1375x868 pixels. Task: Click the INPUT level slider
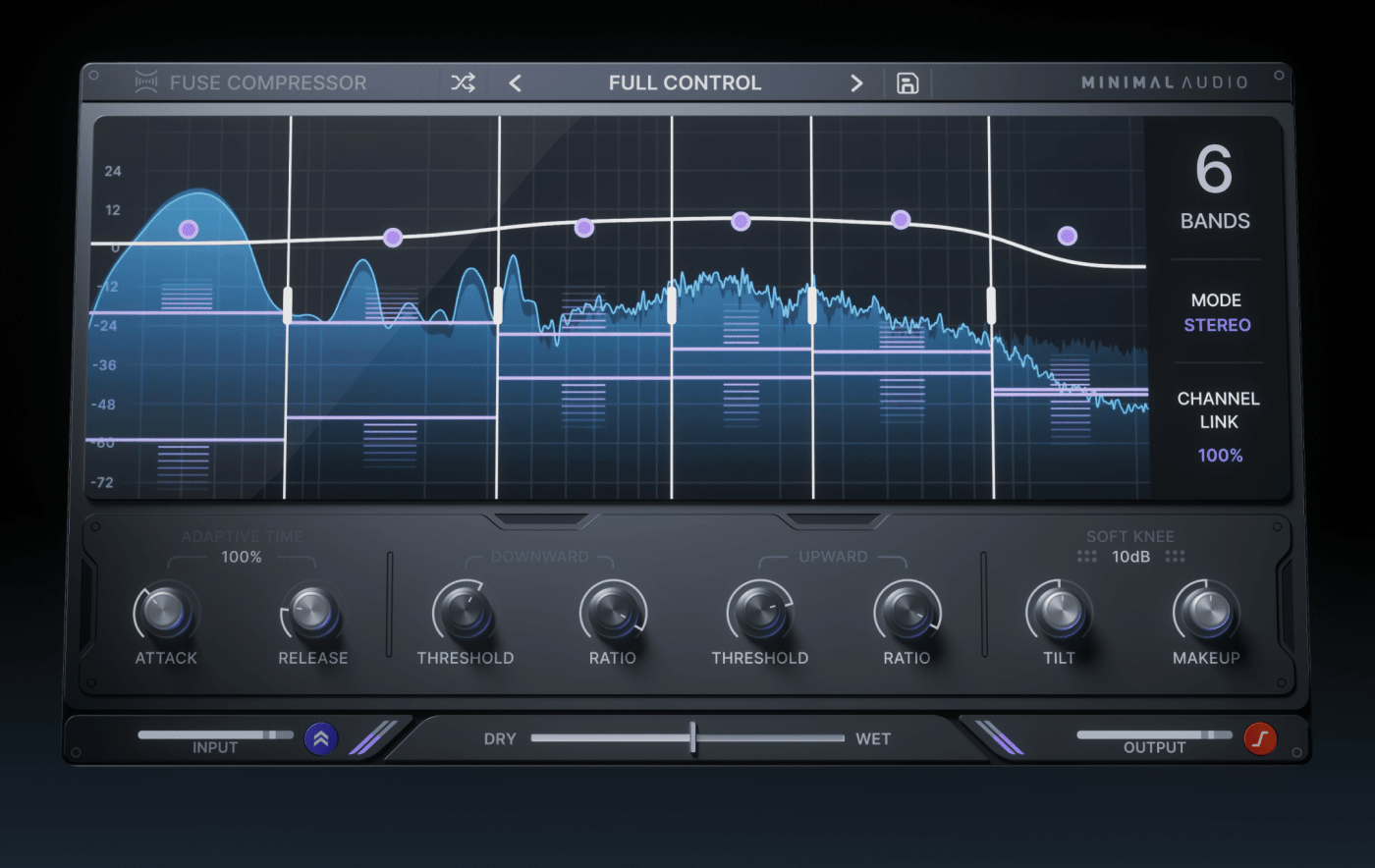click(215, 734)
